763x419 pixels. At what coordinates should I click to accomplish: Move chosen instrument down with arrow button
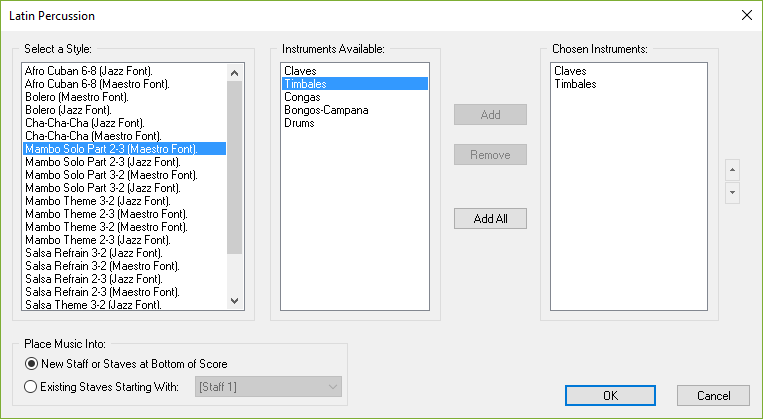pyautogui.click(x=732, y=193)
